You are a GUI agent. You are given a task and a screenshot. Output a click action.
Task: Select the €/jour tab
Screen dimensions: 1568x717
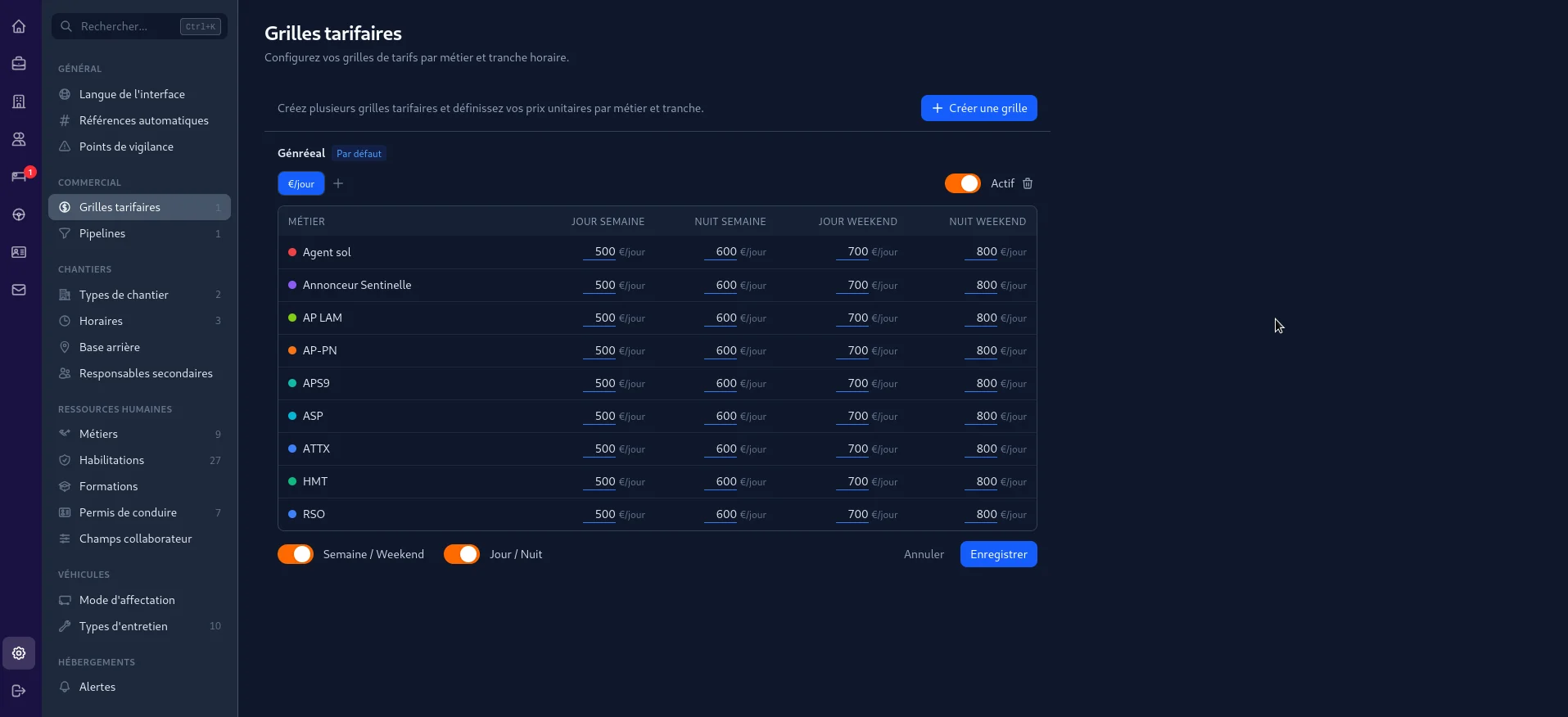pyautogui.click(x=301, y=183)
